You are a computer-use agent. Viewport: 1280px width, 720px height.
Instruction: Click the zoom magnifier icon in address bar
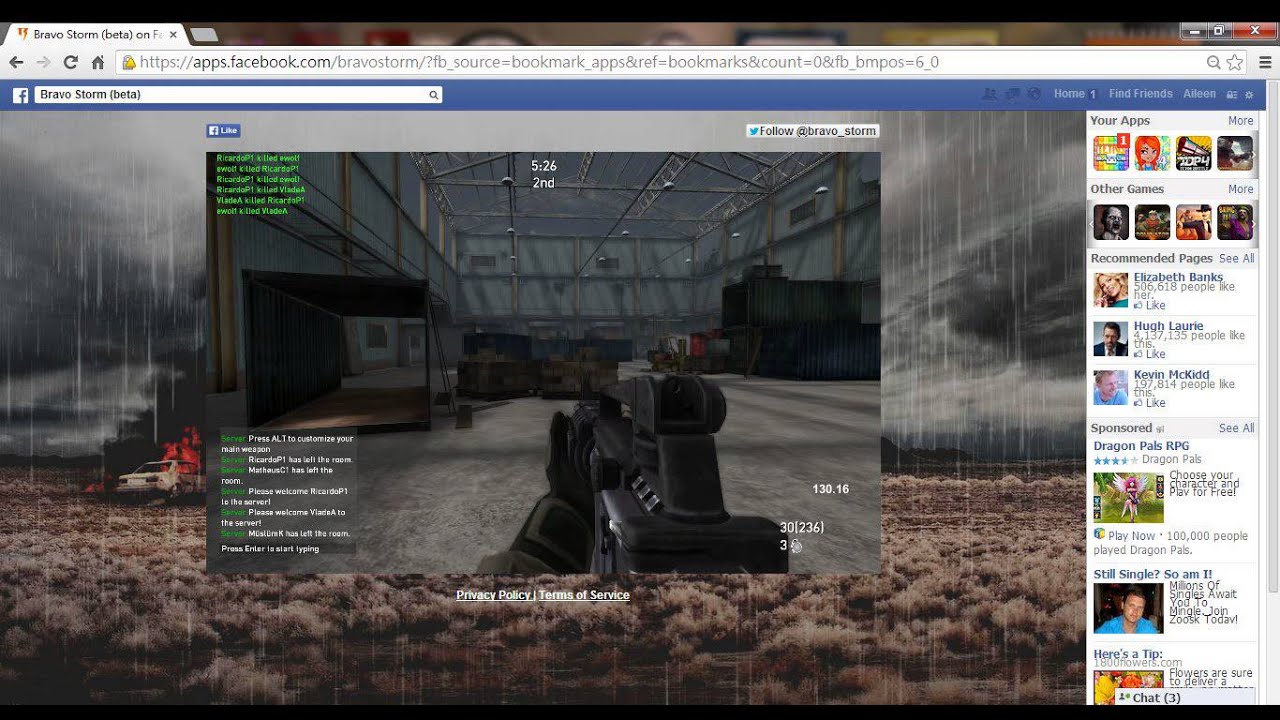click(x=1214, y=62)
